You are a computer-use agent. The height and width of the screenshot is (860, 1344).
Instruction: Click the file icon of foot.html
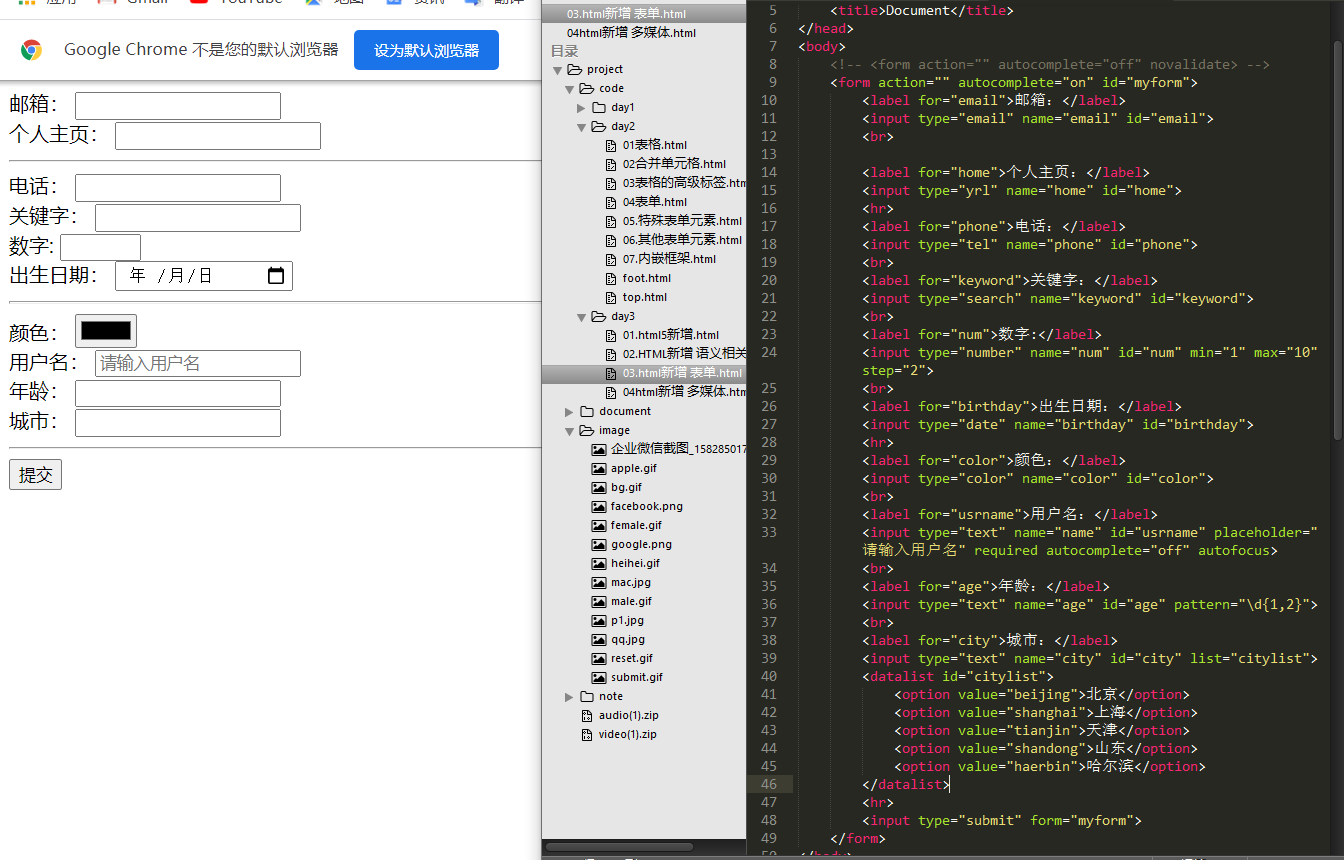612,279
